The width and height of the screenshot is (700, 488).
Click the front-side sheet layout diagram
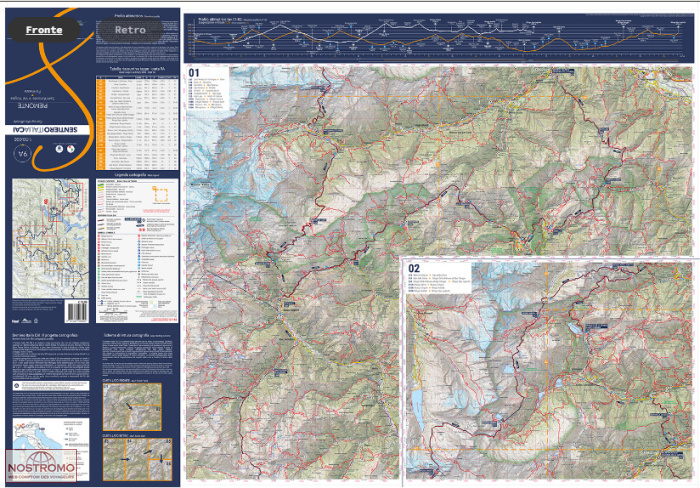click(132, 407)
